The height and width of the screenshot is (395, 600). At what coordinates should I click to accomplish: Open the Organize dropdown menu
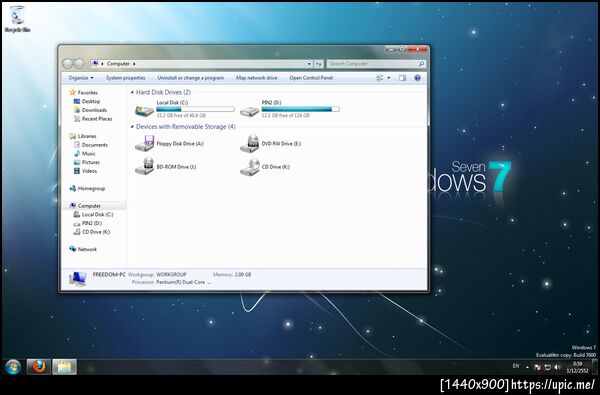click(81, 78)
